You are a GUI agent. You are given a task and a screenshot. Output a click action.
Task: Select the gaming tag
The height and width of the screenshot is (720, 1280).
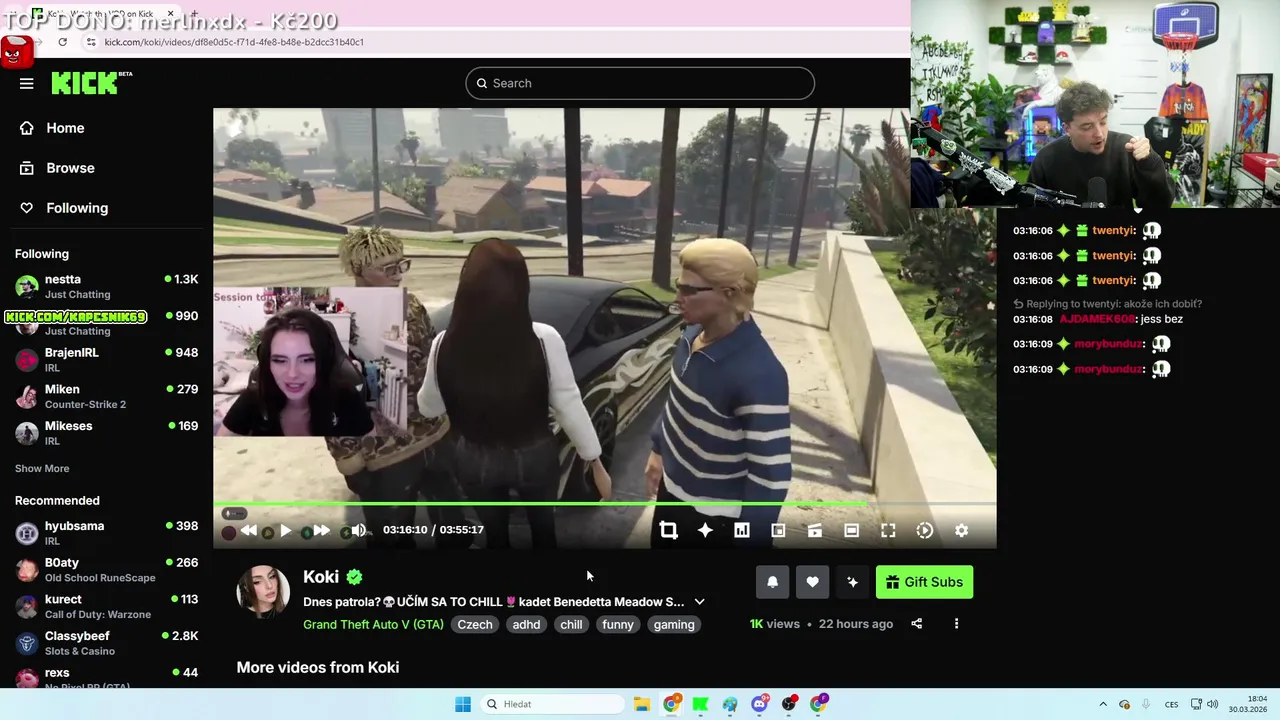(x=674, y=624)
